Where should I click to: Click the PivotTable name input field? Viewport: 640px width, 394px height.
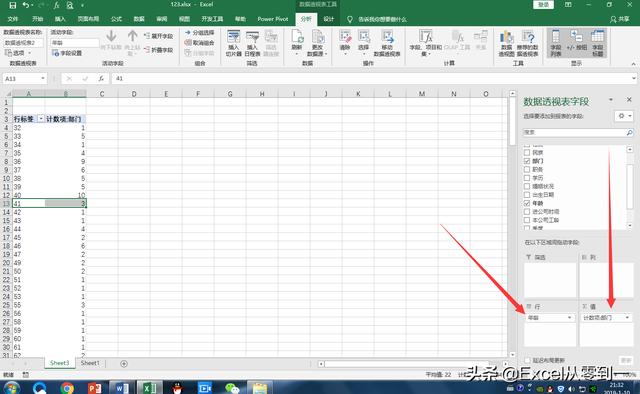pos(23,42)
